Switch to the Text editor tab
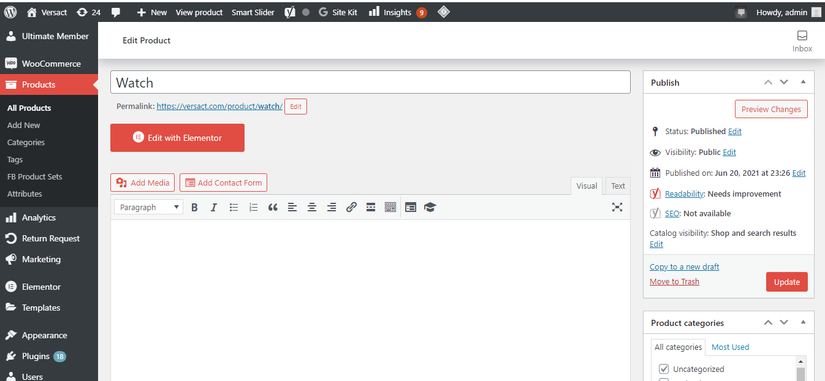The image size is (825, 381). coord(618,186)
